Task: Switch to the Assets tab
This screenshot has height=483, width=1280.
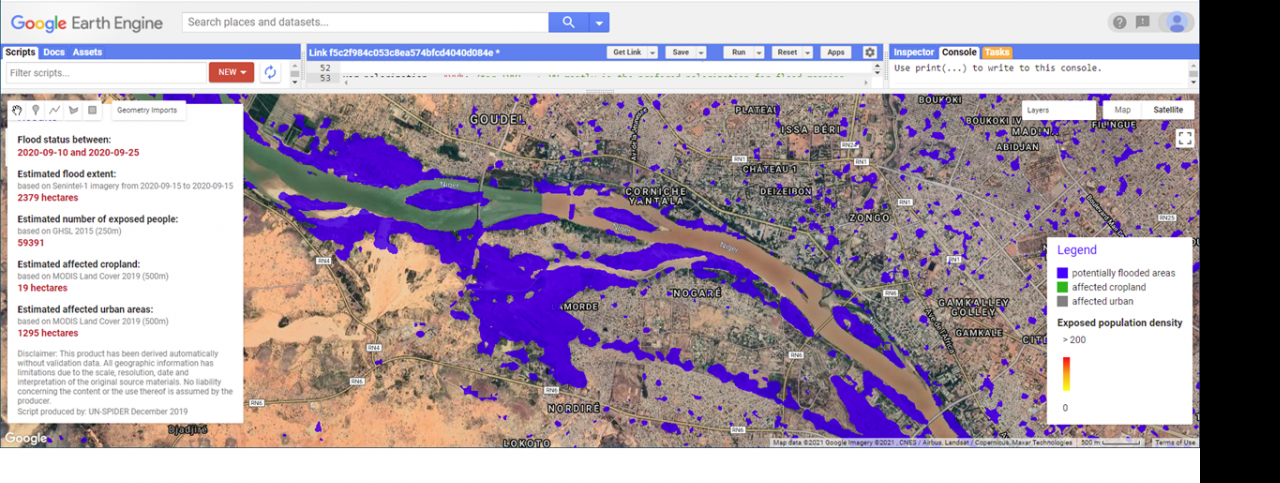Action: (x=87, y=52)
